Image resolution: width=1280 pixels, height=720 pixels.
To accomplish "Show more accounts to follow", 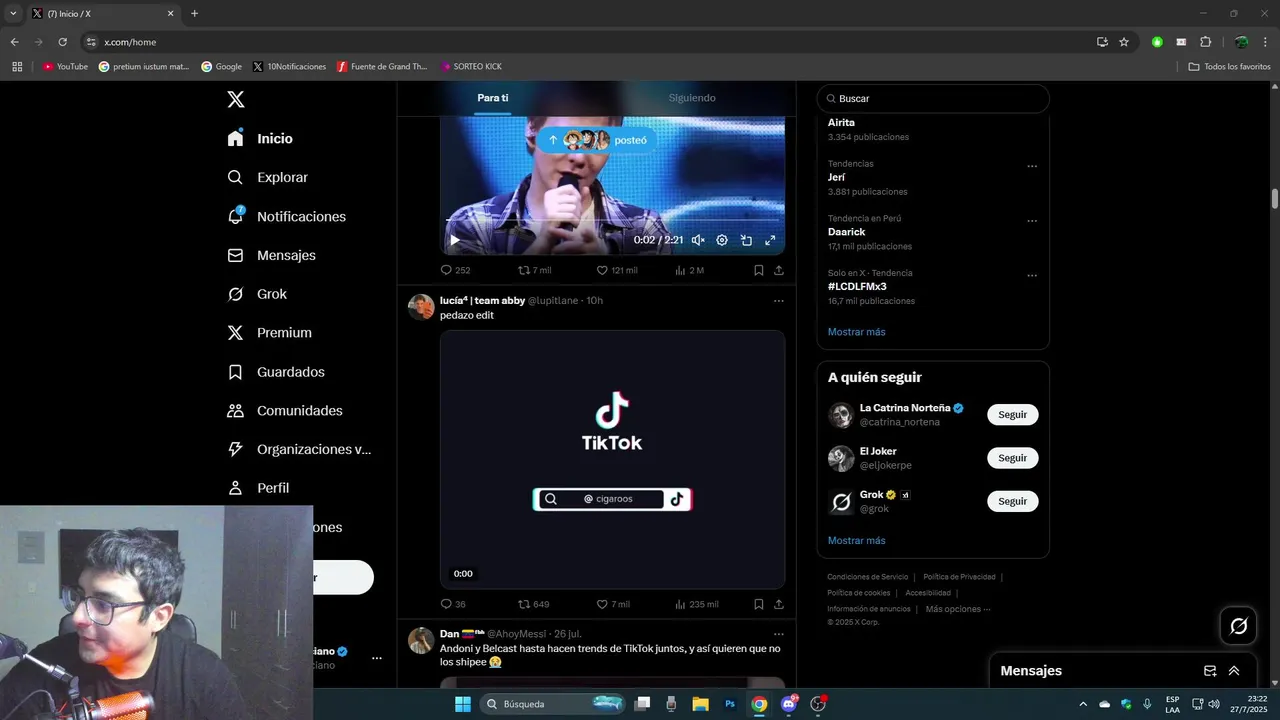I will click(856, 541).
